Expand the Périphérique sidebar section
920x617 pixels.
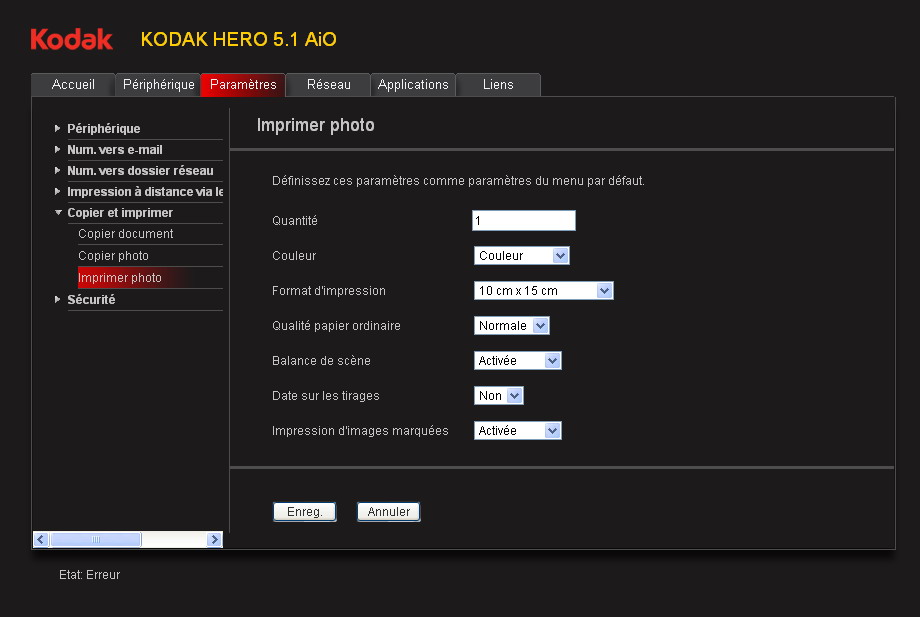pos(103,129)
